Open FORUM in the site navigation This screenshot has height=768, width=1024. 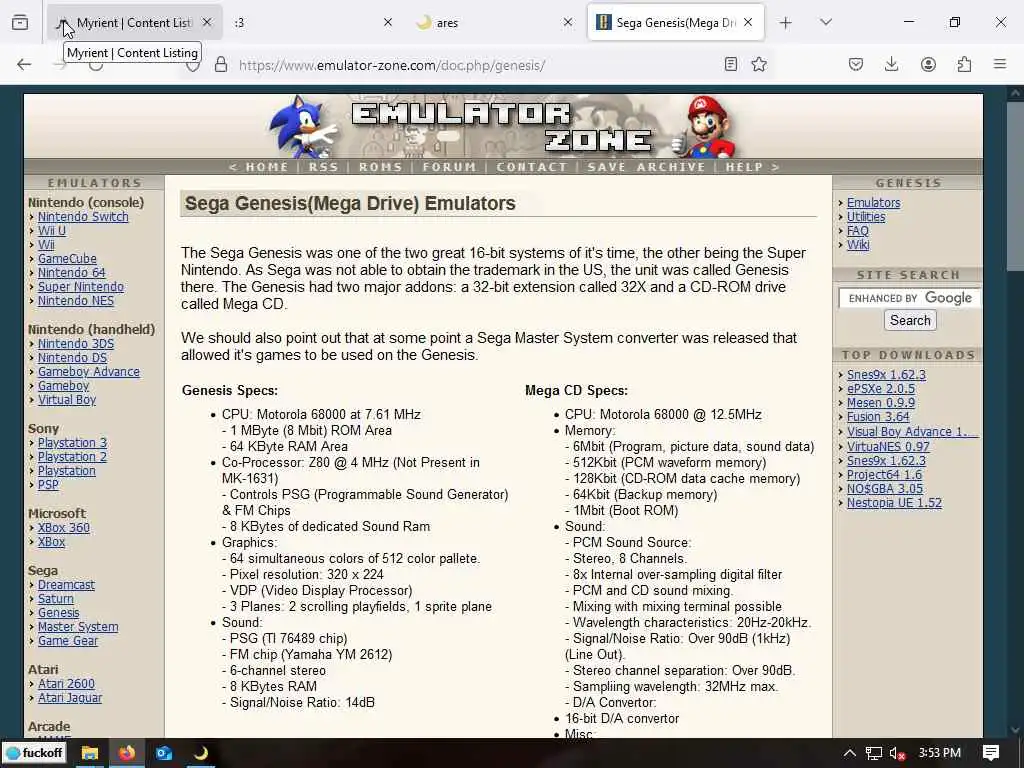click(449, 167)
